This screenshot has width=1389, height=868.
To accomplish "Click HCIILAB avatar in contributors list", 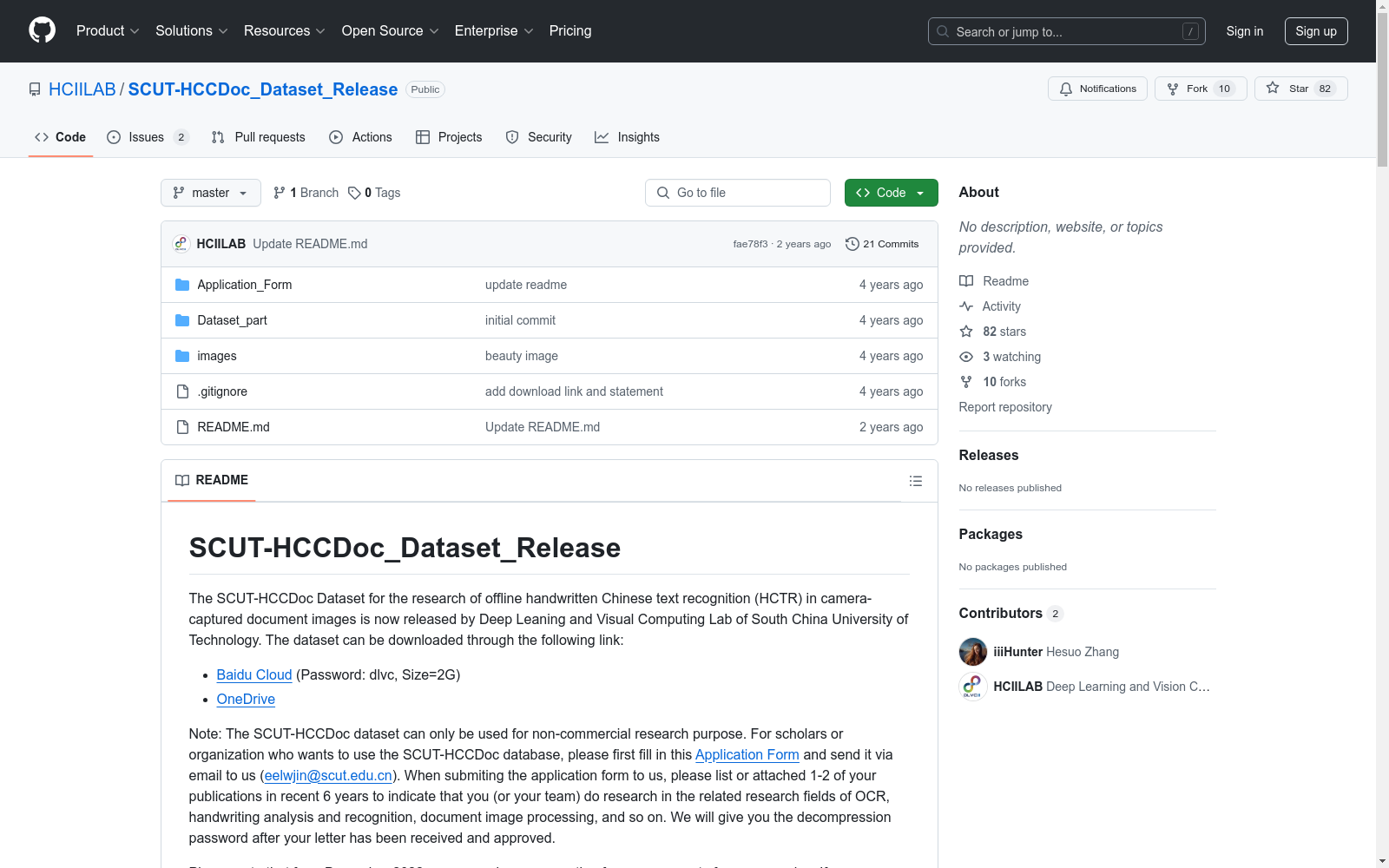I will pyautogui.click(x=972, y=687).
